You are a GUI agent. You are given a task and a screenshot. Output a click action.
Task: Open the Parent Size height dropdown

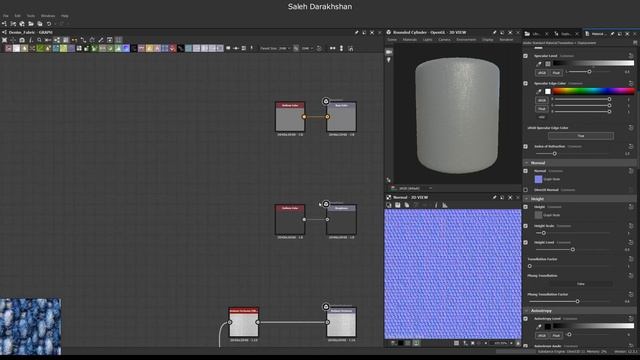pos(307,48)
